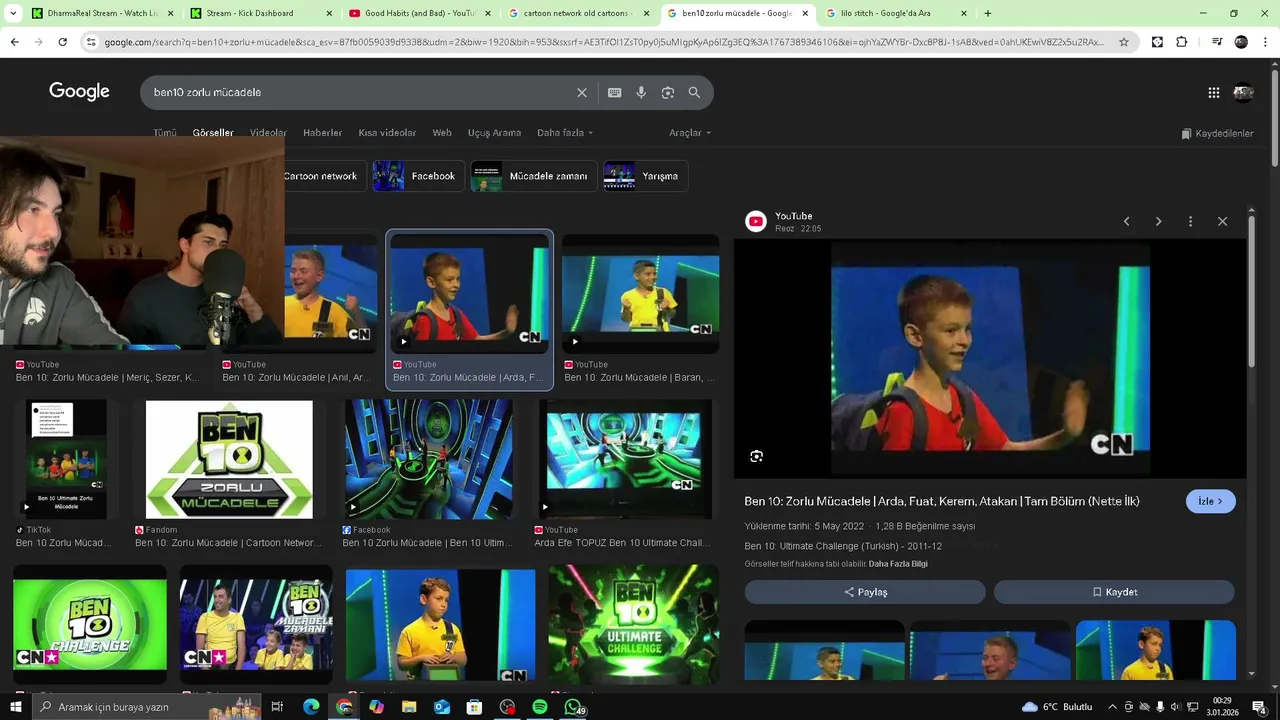View site information in address bar
This screenshot has width=1280, height=720.
click(91, 42)
